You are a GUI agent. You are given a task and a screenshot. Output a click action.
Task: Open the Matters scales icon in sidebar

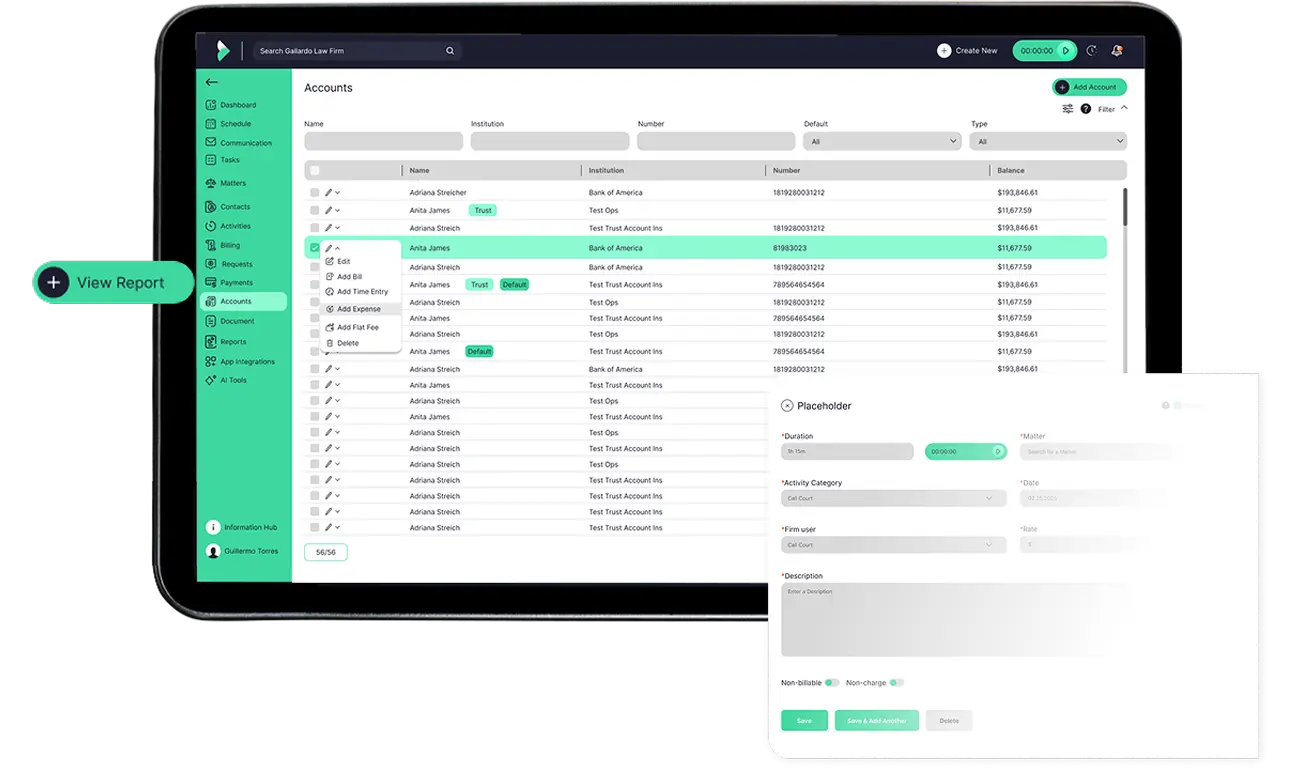pyautogui.click(x=211, y=183)
